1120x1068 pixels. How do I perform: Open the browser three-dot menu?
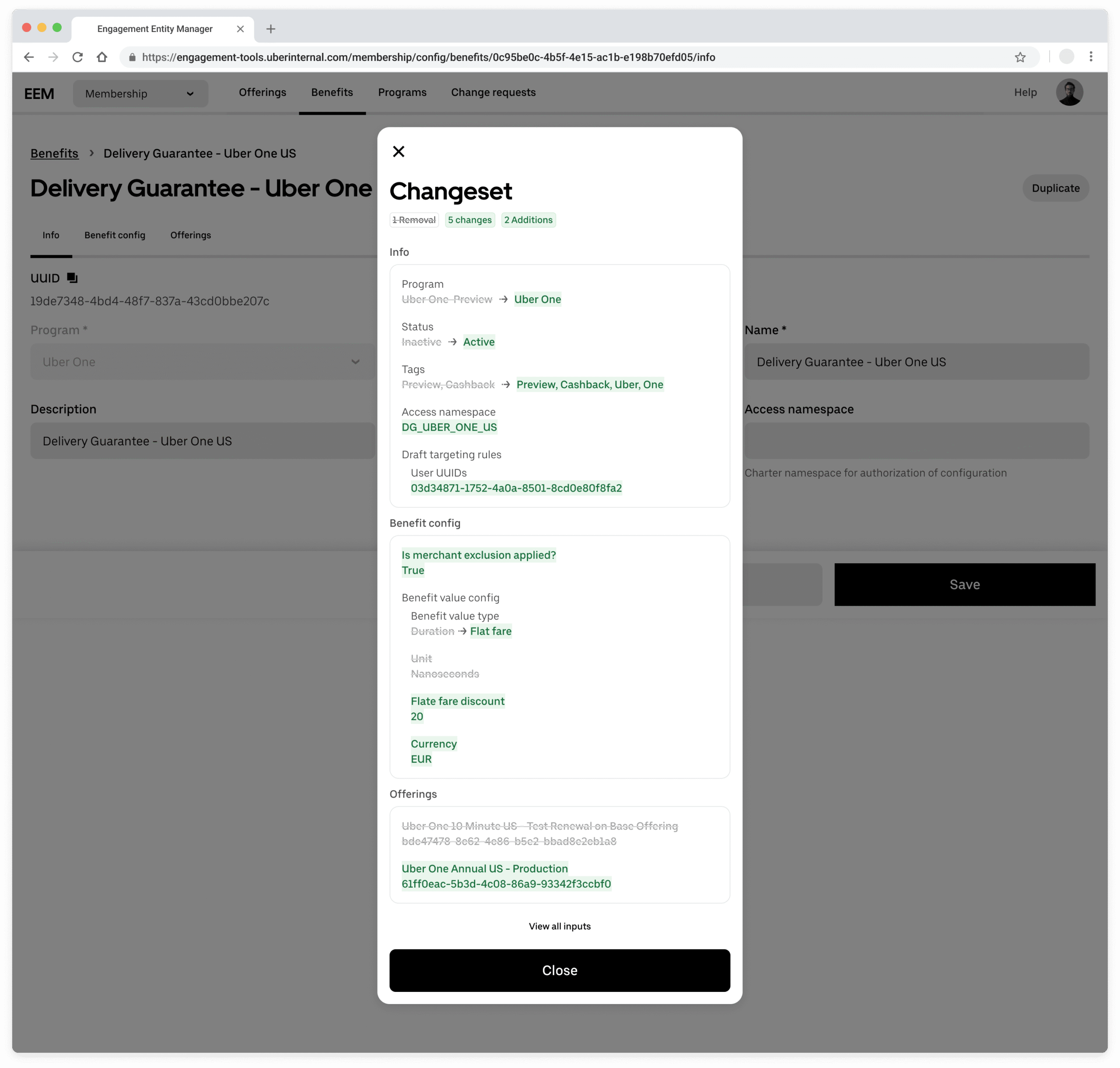click(x=1090, y=57)
